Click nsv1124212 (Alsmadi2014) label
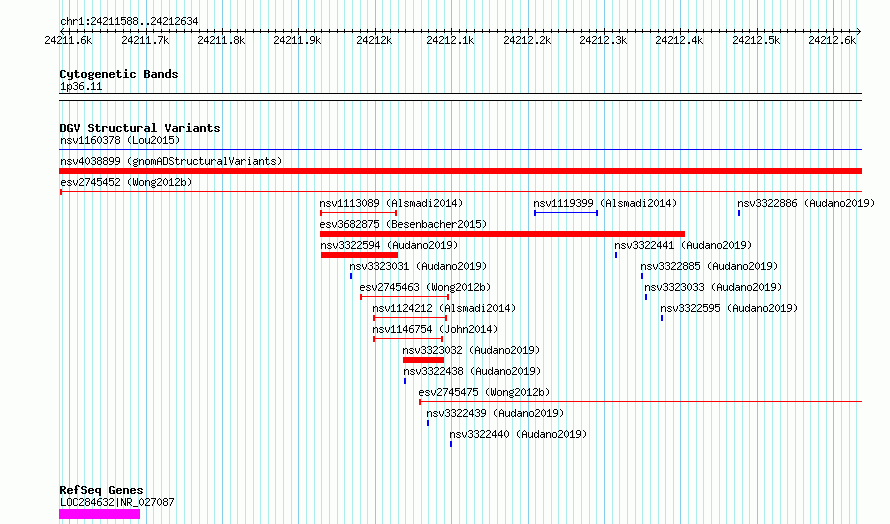The image size is (890, 524). [x=444, y=308]
